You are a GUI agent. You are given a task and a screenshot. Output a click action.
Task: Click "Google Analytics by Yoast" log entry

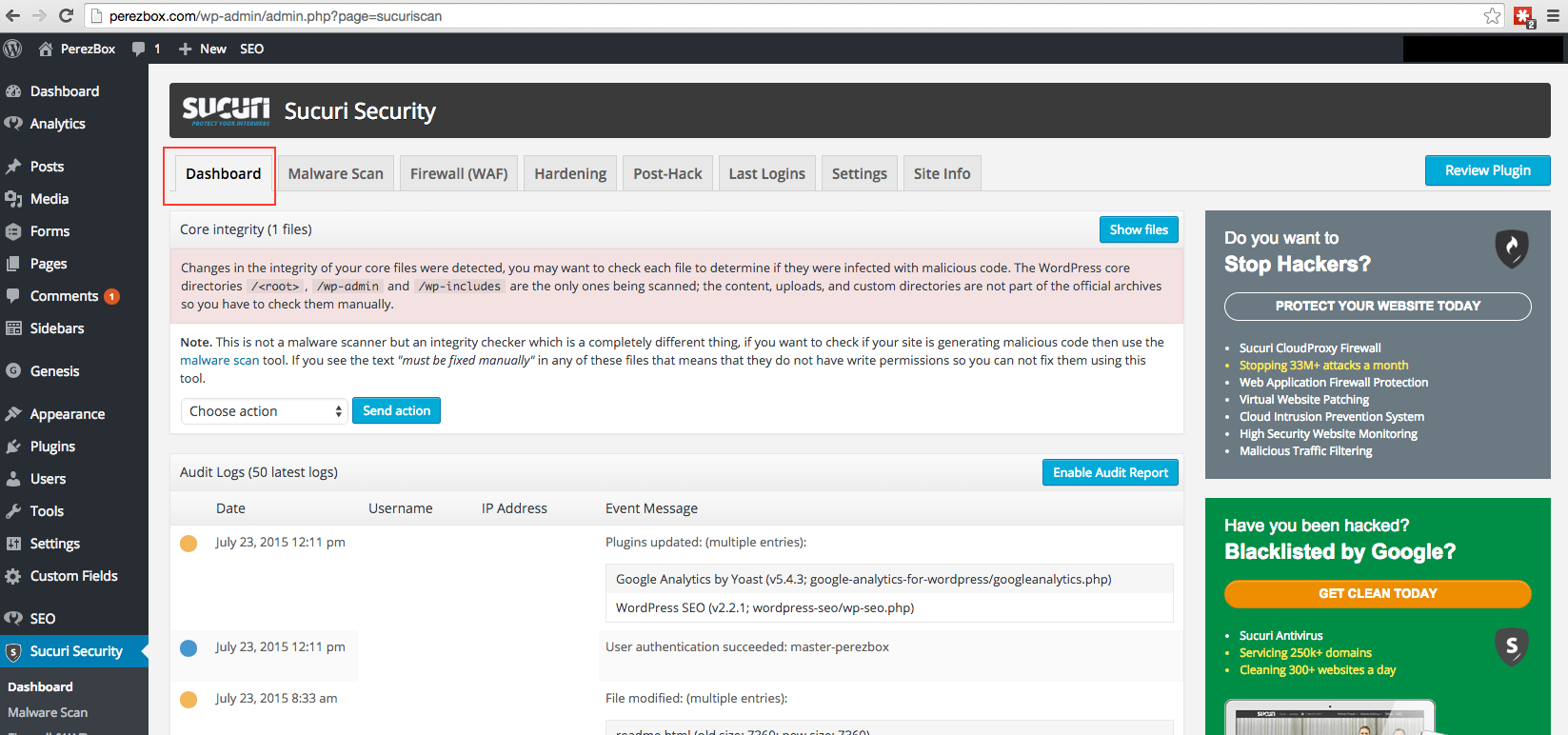click(863, 579)
